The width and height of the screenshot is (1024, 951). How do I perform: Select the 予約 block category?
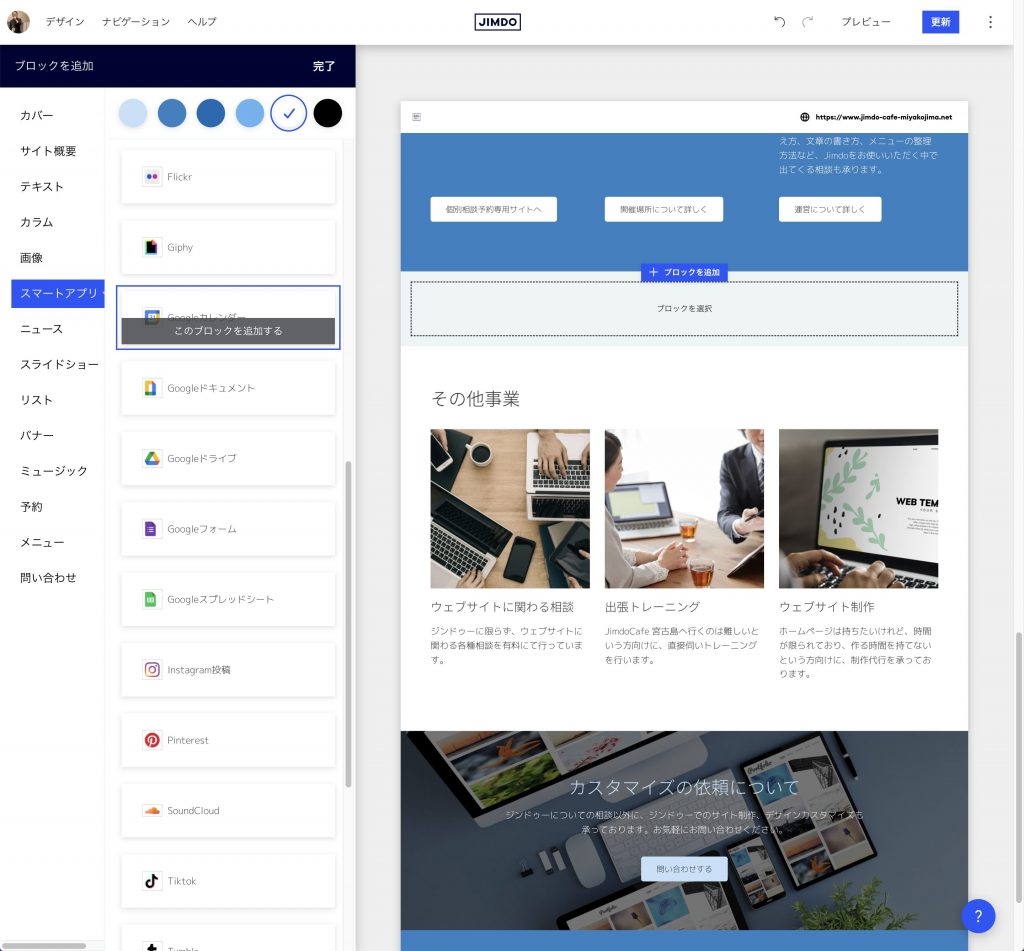(x=31, y=506)
